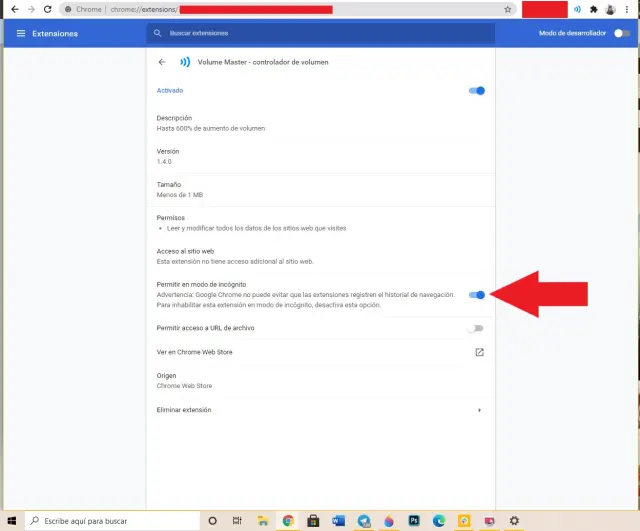Click the Volume Master toolbar extension icon

(x=577, y=9)
